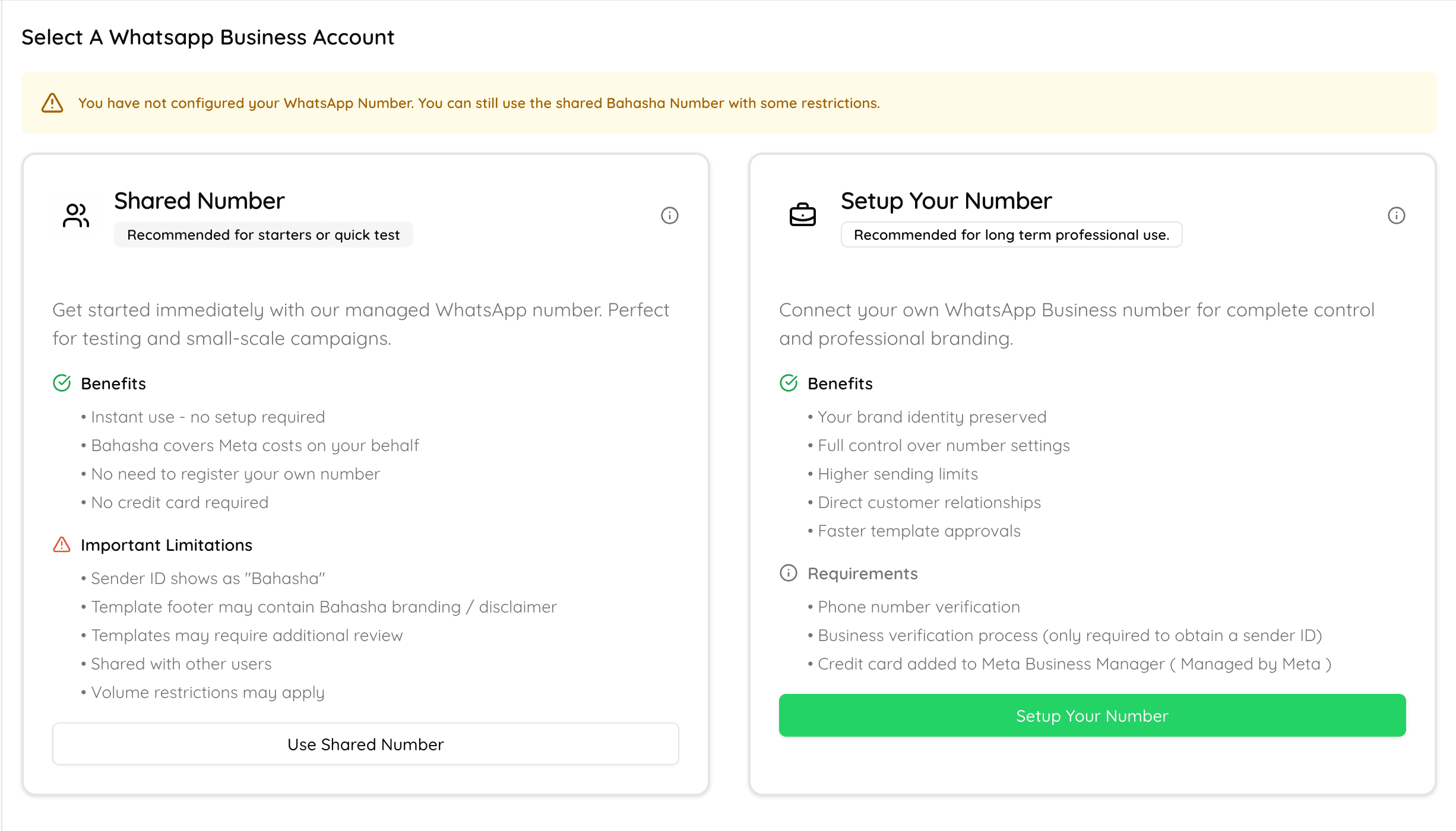Click the Shared Number people icon
This screenshot has width=1456, height=831.
75,215
